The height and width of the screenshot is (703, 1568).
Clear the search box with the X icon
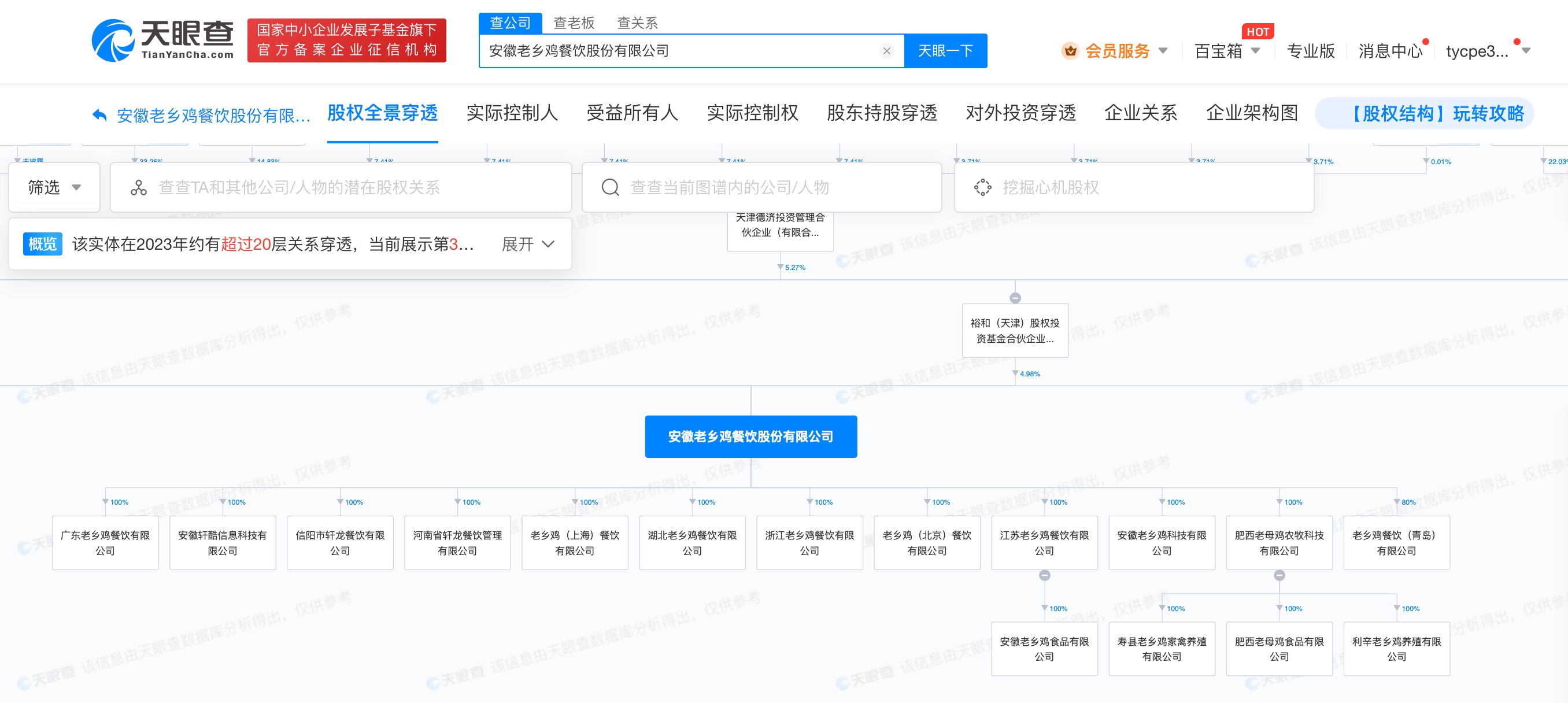coord(886,51)
